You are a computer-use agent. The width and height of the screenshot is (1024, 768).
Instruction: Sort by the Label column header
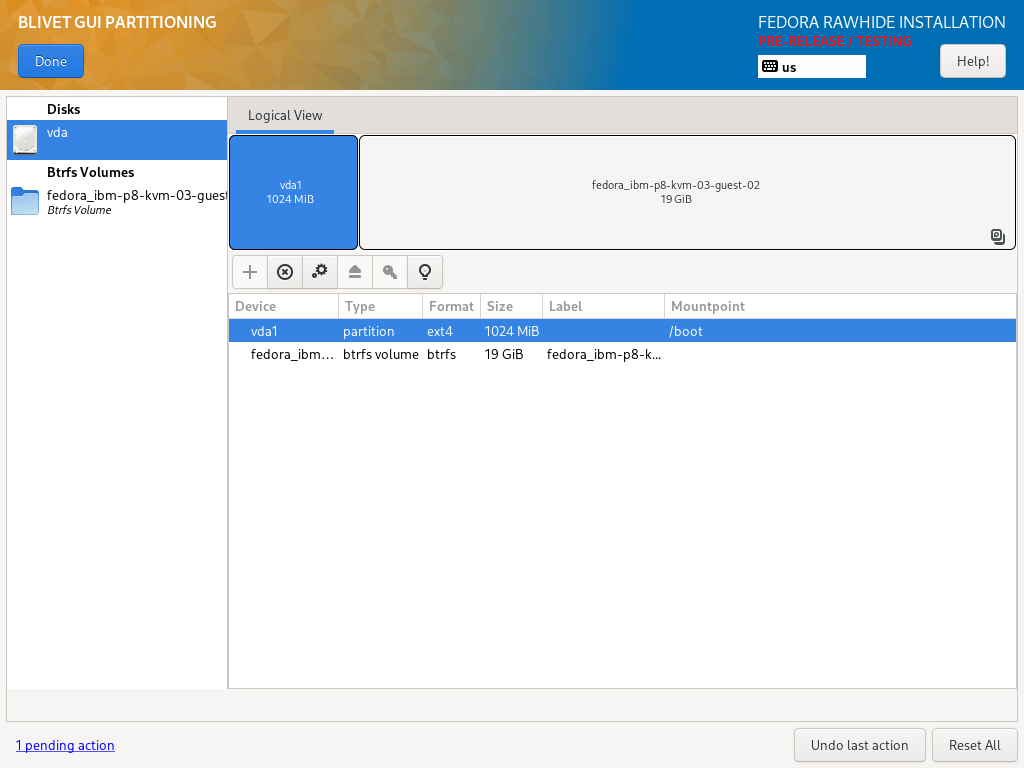coord(603,306)
